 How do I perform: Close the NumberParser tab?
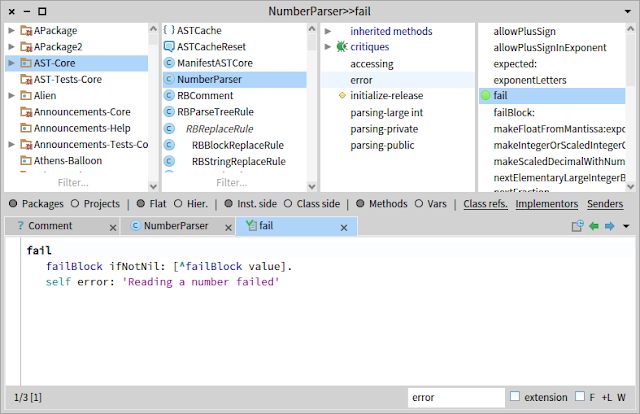[x=229, y=228]
